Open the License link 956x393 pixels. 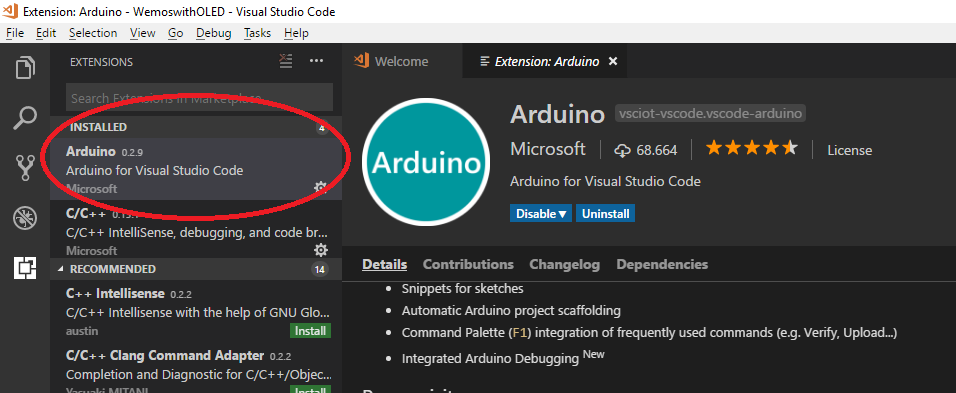[849, 150]
